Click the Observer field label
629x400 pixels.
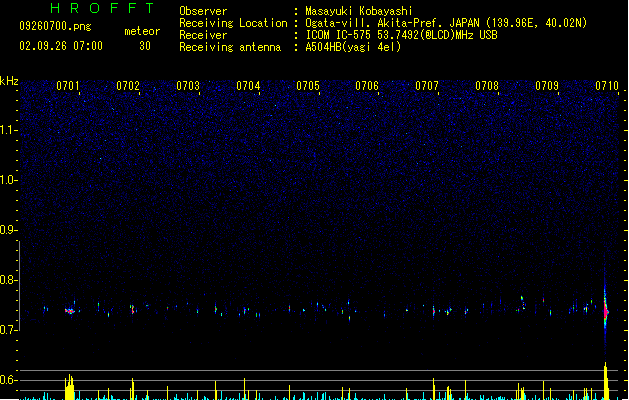pos(203,11)
